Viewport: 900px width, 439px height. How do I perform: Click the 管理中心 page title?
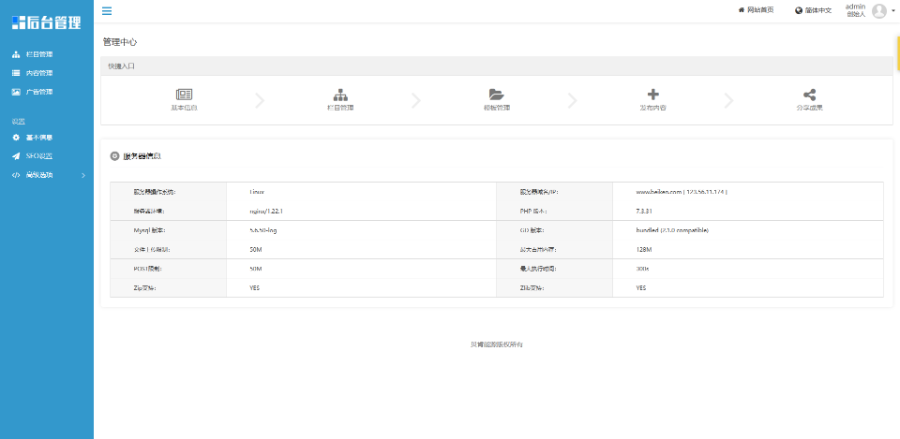[120, 42]
